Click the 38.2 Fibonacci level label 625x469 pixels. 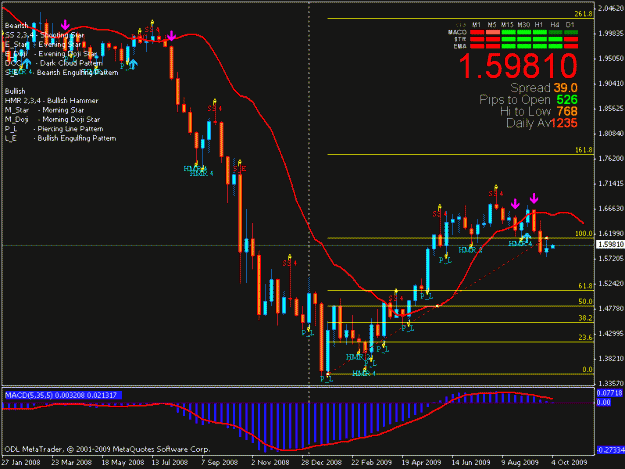coord(585,318)
